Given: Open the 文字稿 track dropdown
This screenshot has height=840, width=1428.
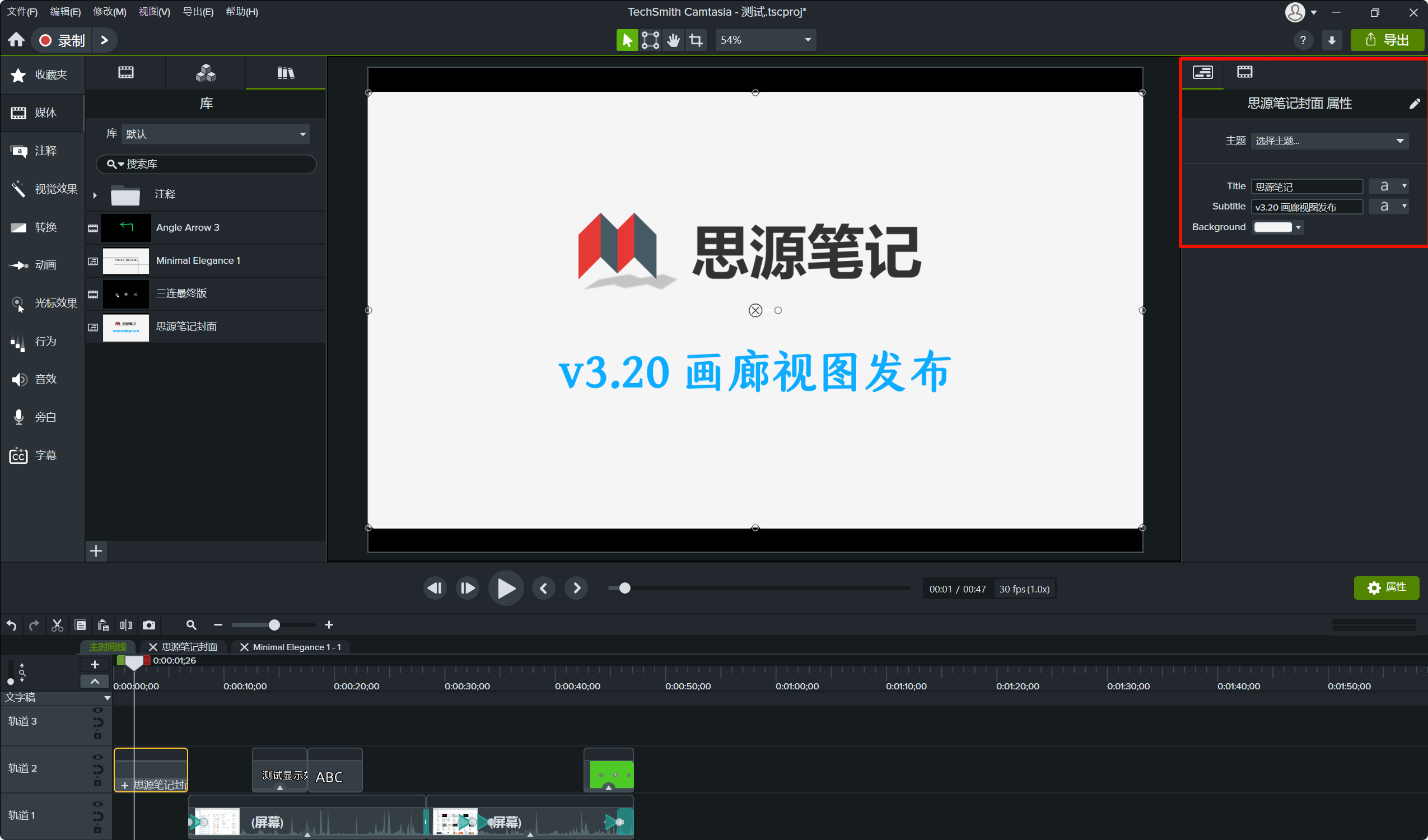Looking at the screenshot, I should (106, 698).
